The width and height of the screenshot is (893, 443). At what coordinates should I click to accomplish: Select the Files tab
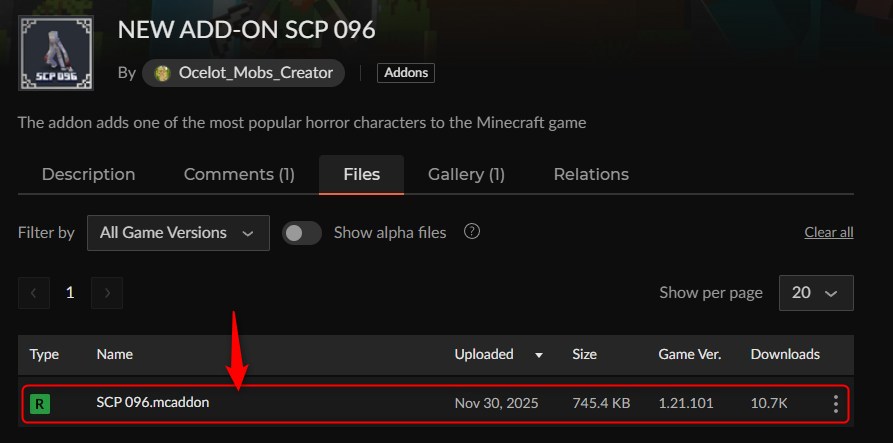[x=362, y=174]
